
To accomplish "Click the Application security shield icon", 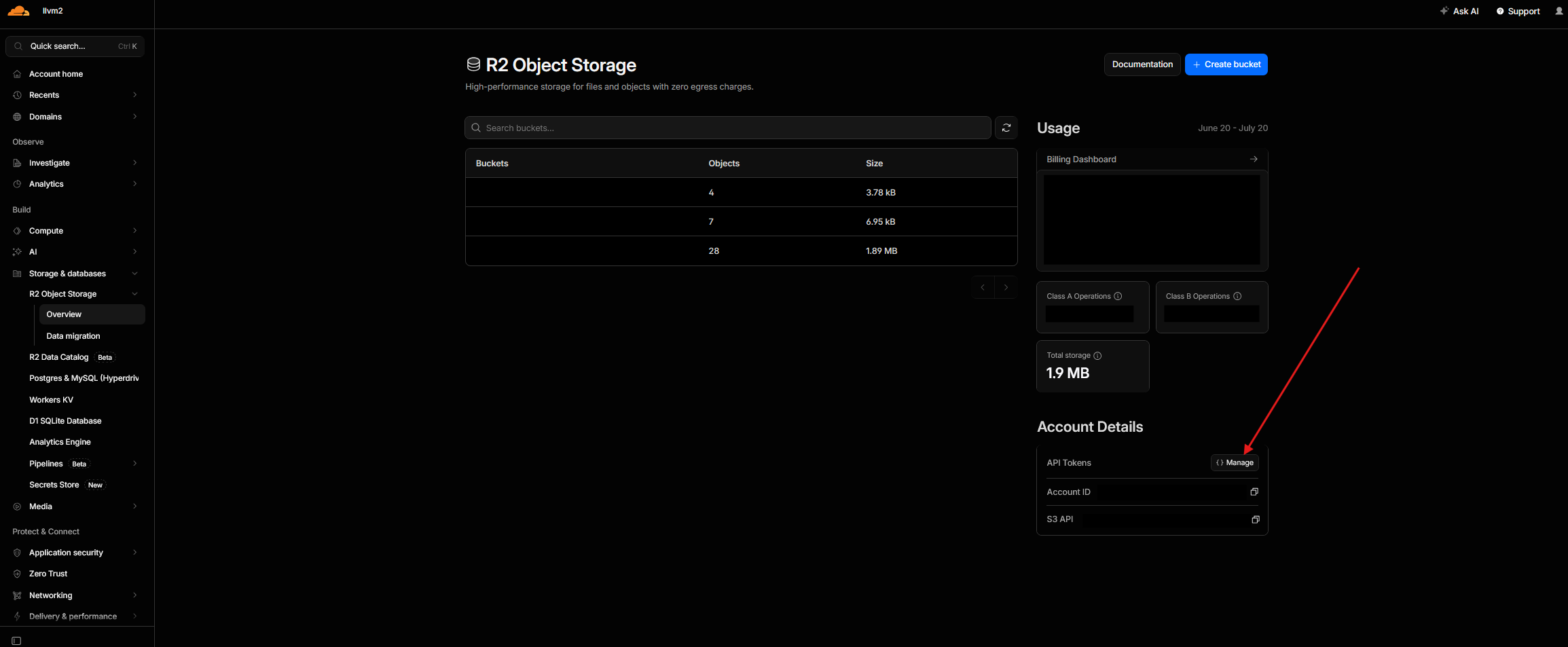I will coord(17,553).
